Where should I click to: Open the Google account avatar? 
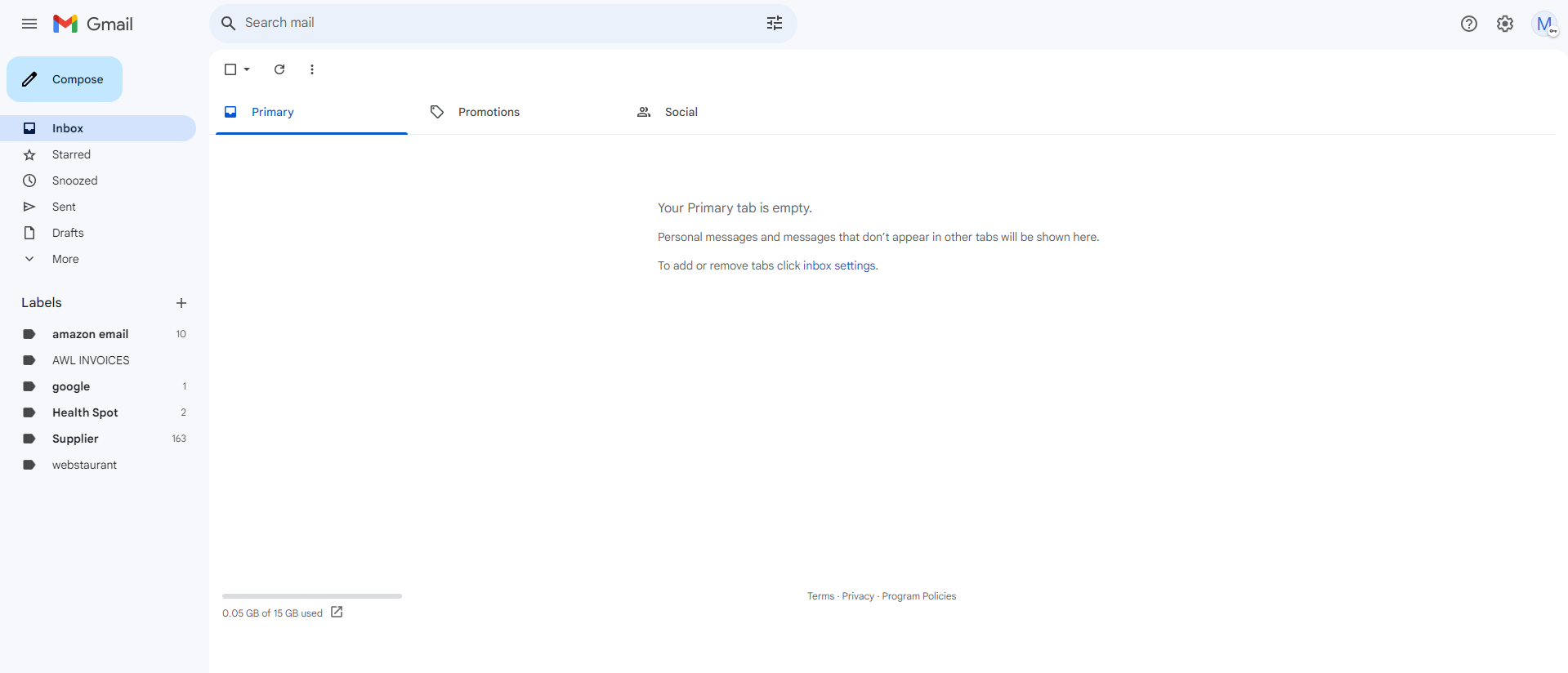pos(1544,24)
